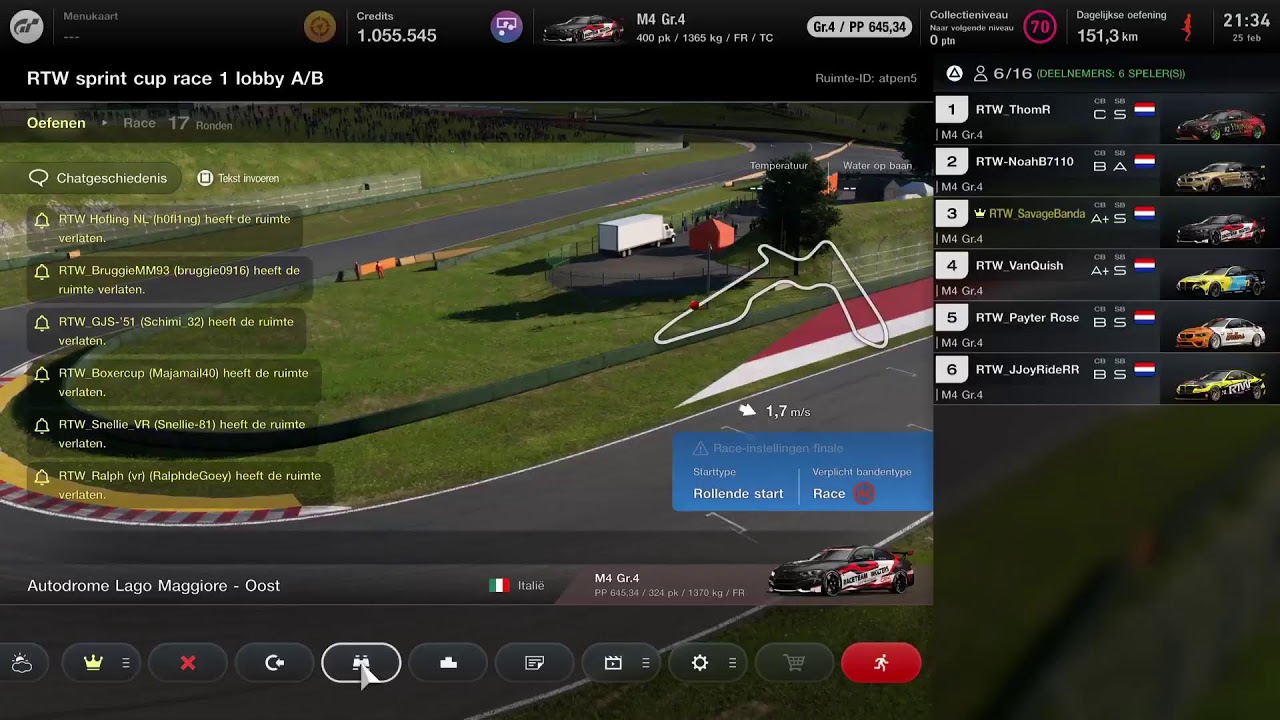
Task: Click the Gran Turismo logo icon
Action: point(27,27)
